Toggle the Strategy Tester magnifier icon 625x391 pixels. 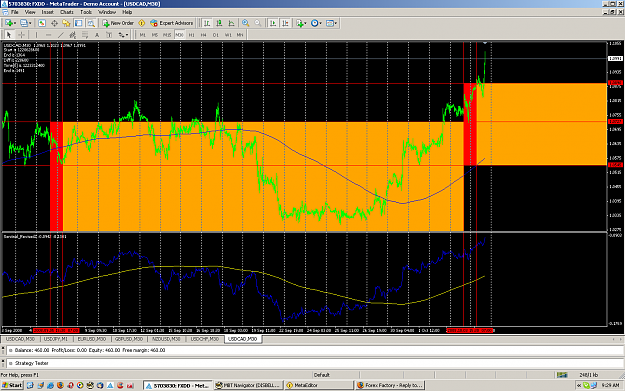point(91,23)
